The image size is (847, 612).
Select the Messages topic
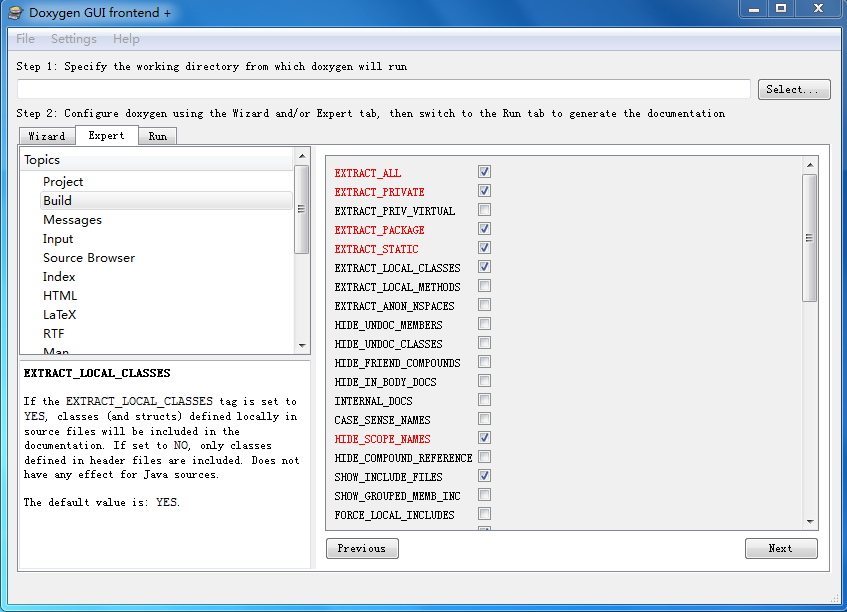point(72,220)
